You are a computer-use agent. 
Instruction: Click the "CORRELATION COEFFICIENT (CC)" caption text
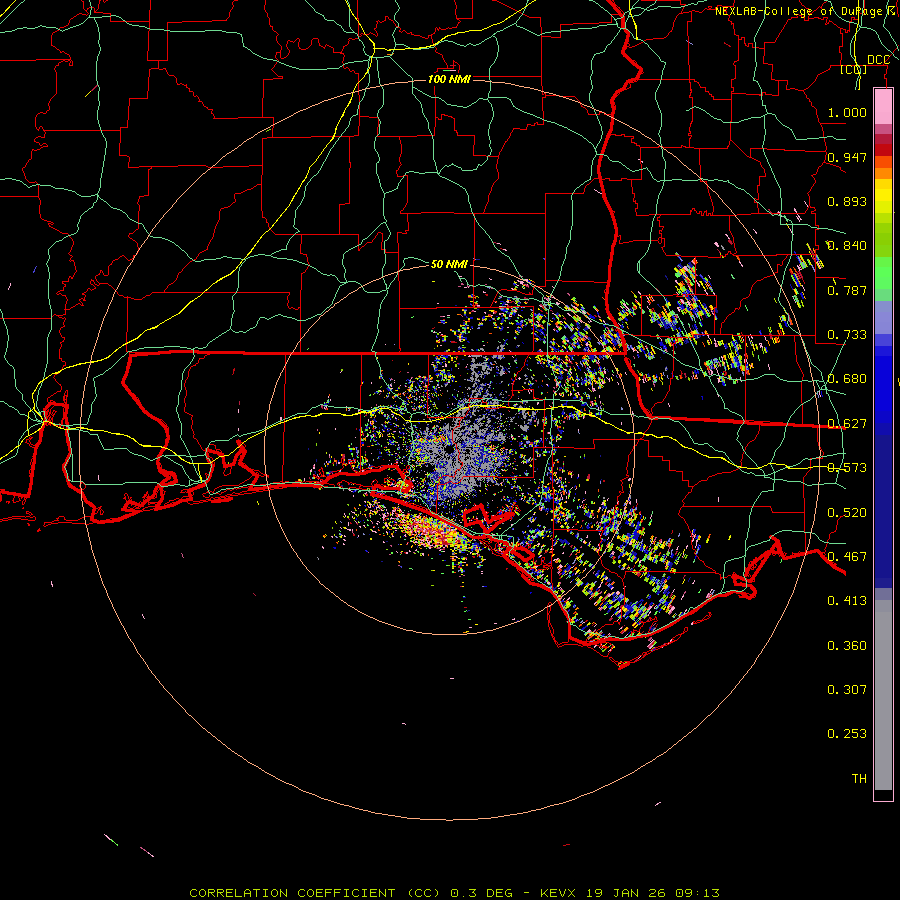[315, 893]
